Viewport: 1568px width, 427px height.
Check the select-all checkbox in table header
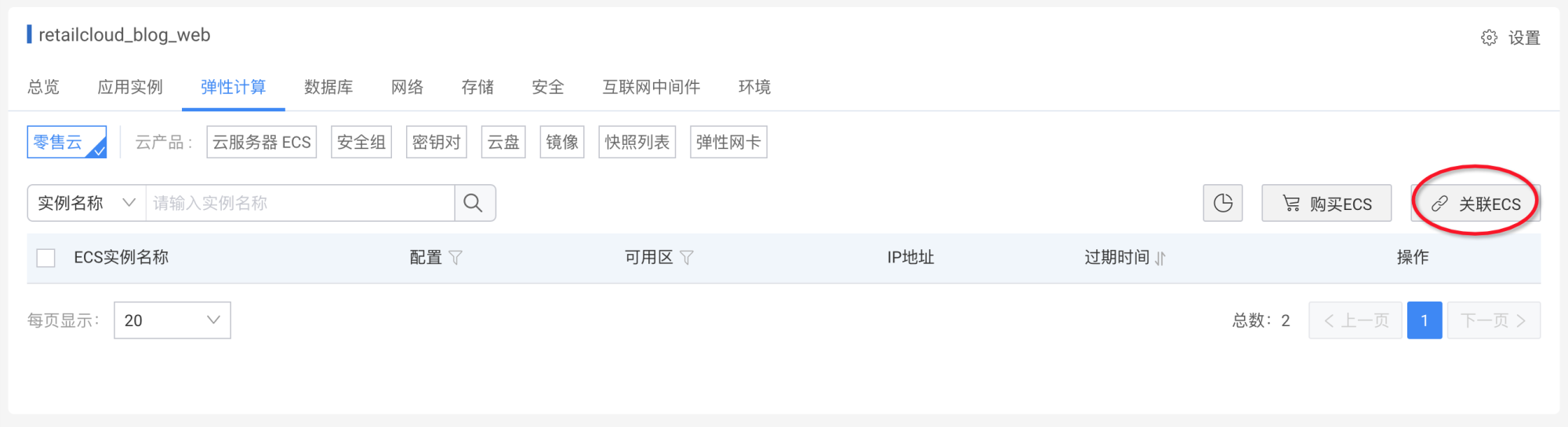(x=46, y=258)
